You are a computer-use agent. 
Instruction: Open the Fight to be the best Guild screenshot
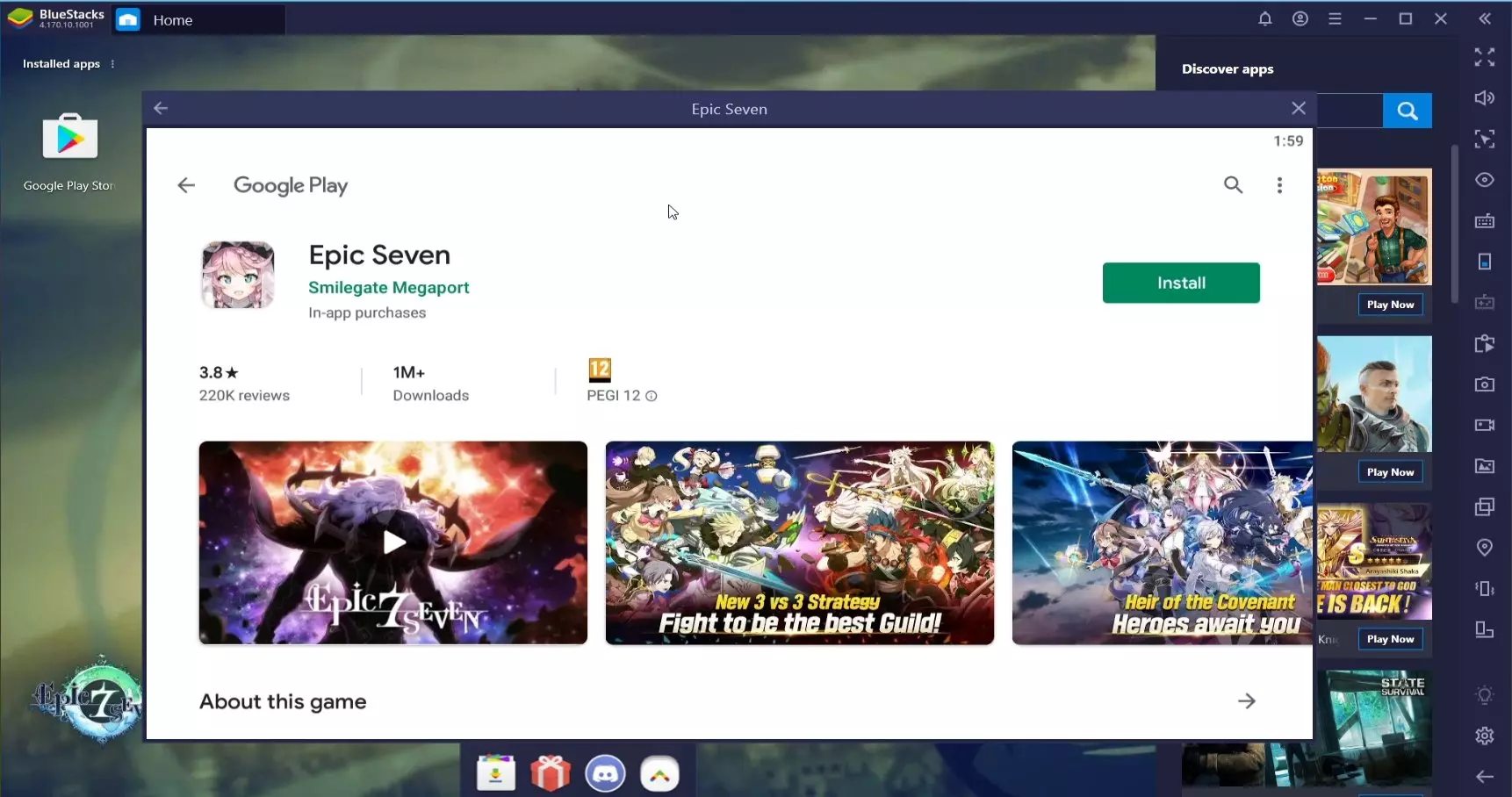pyautogui.click(x=799, y=542)
